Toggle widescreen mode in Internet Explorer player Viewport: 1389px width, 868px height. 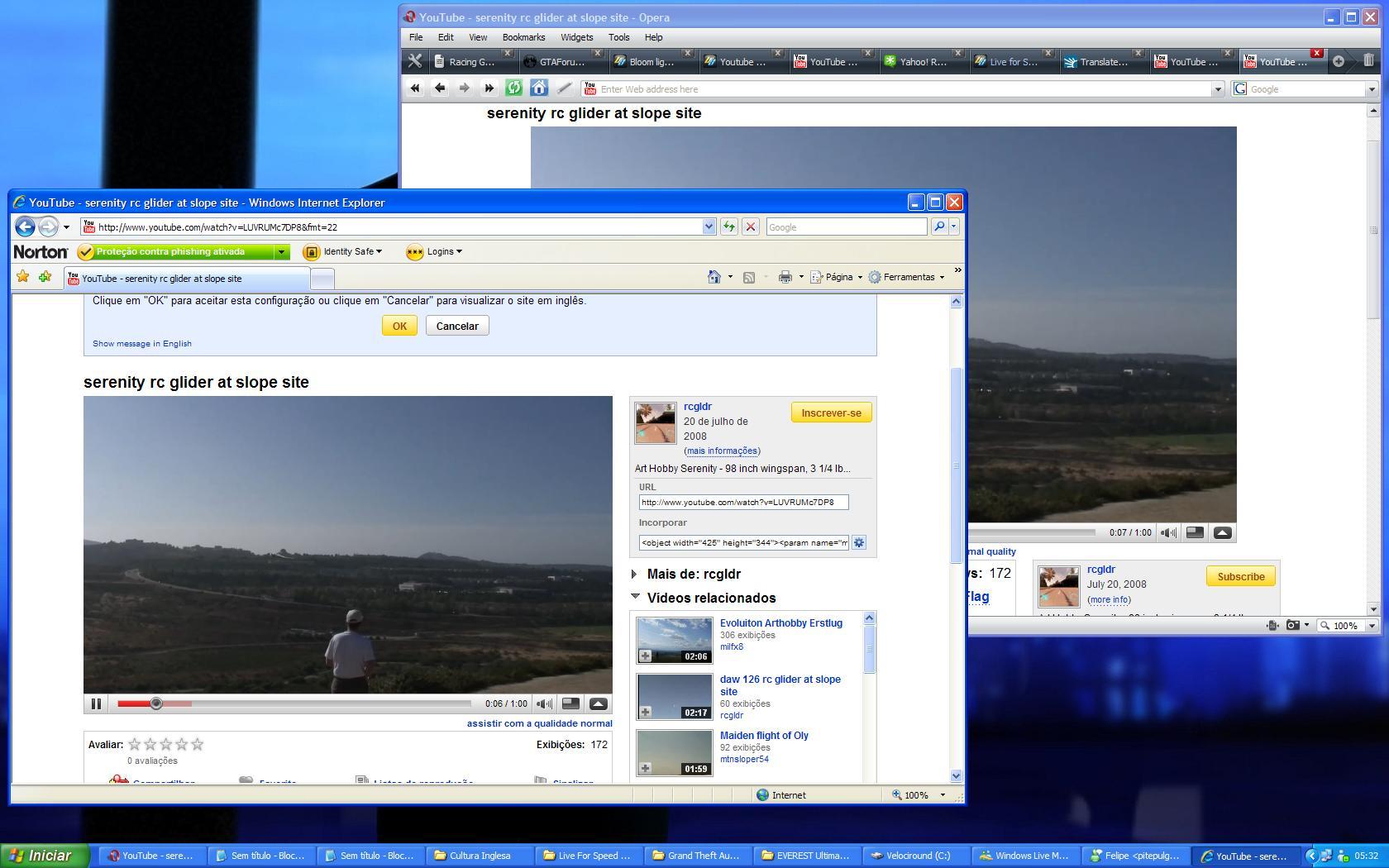click(x=570, y=703)
